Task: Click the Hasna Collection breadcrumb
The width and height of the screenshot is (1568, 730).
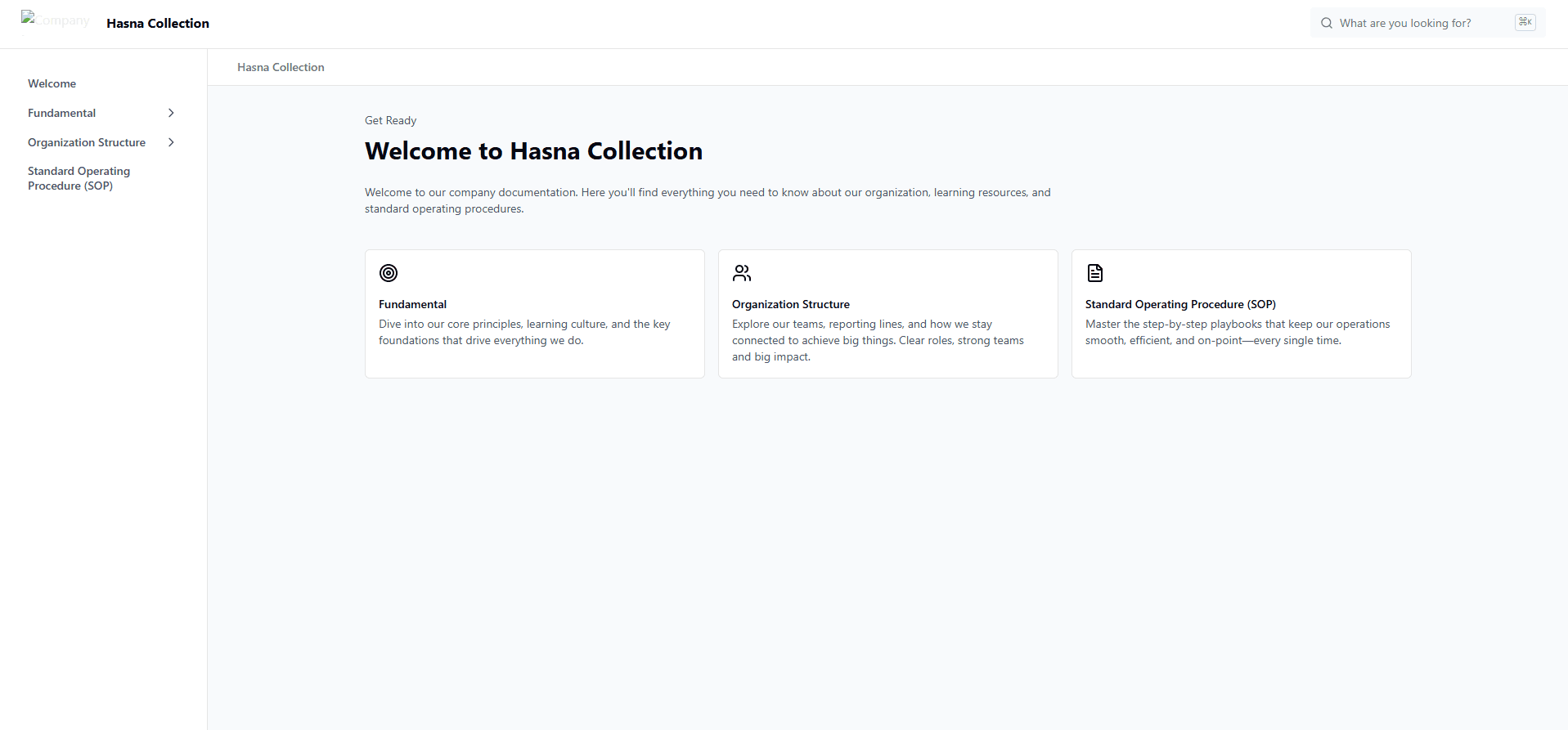Action: [281, 67]
